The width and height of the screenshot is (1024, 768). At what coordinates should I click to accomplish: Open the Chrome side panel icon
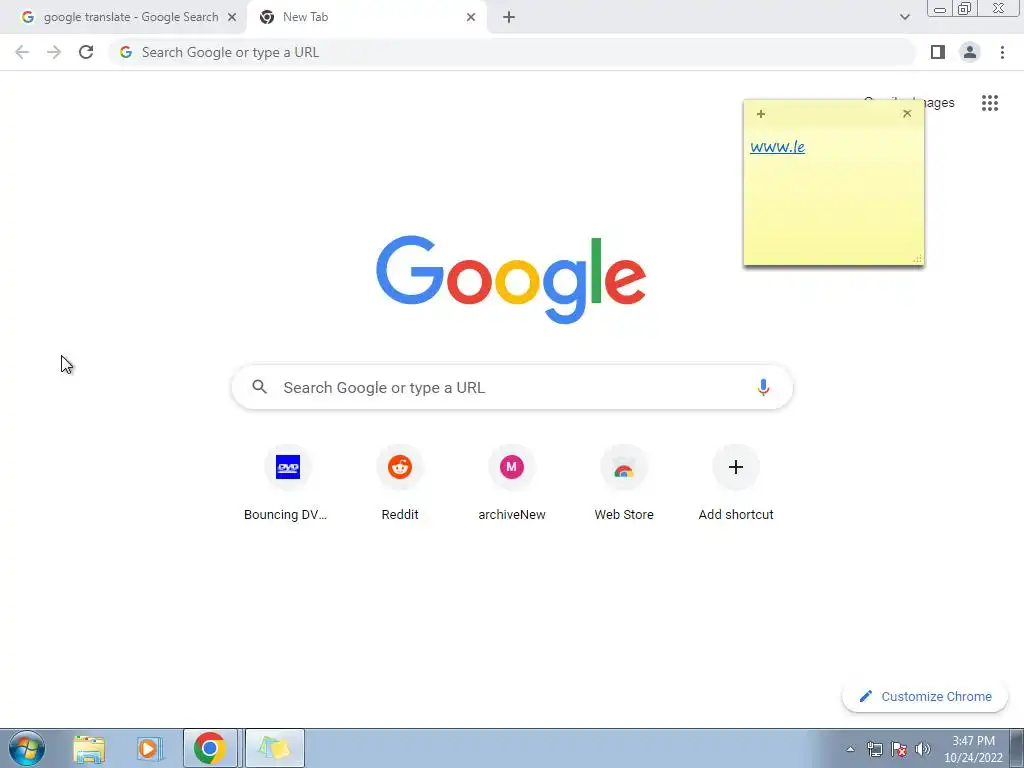pos(938,52)
